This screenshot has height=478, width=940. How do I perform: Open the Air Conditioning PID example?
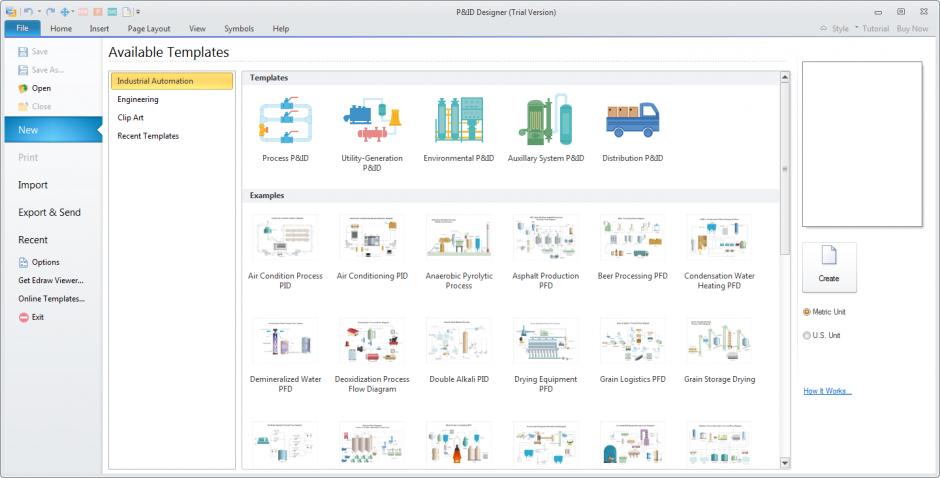[x=372, y=248]
